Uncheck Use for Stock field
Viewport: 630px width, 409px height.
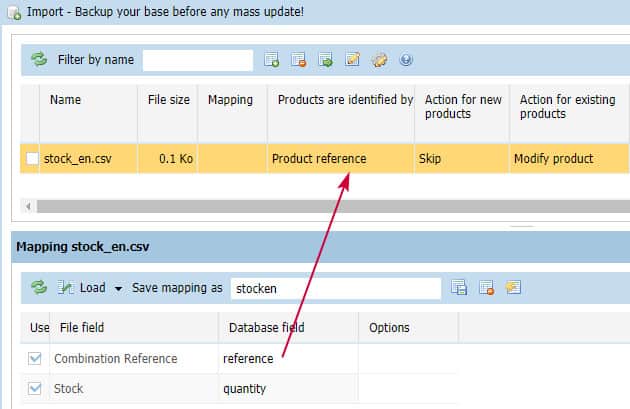tap(35, 388)
